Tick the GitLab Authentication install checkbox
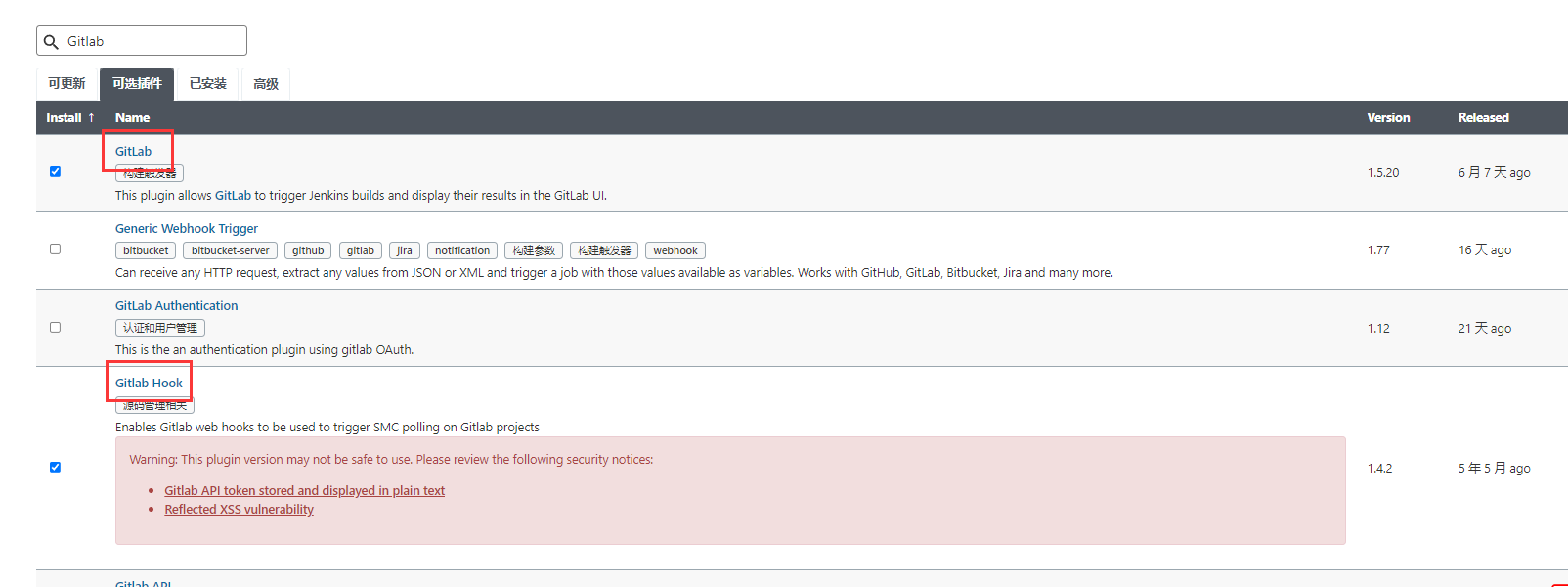The width and height of the screenshot is (1568, 587). click(x=55, y=327)
